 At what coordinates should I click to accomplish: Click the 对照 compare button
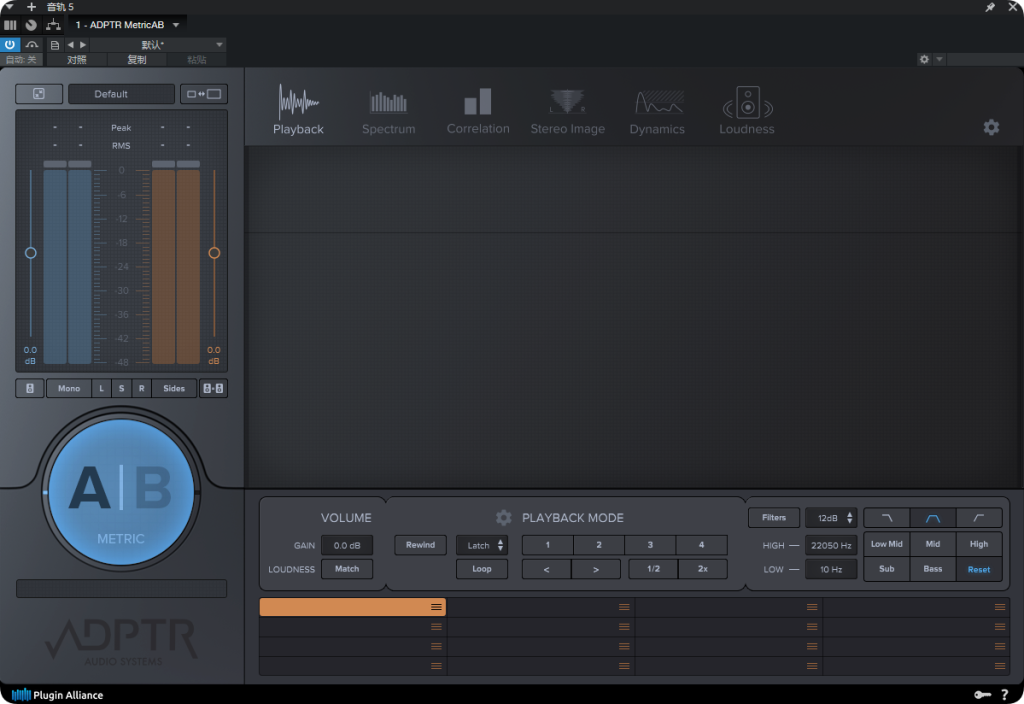coord(76,59)
